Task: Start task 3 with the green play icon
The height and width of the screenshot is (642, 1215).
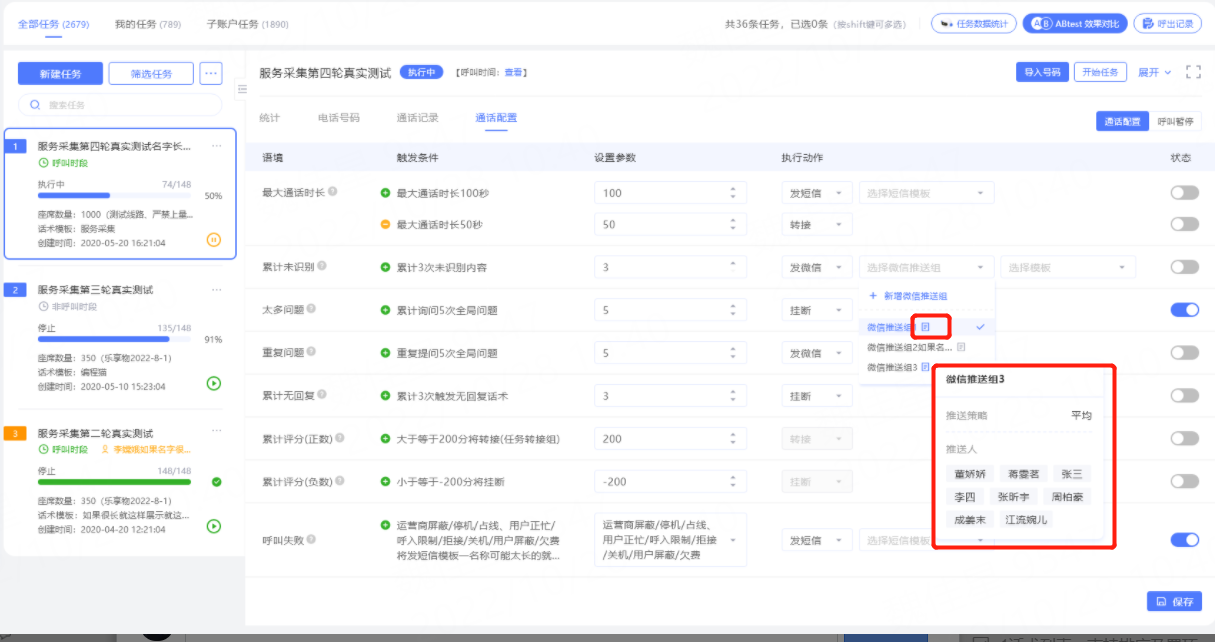Action: 214,526
